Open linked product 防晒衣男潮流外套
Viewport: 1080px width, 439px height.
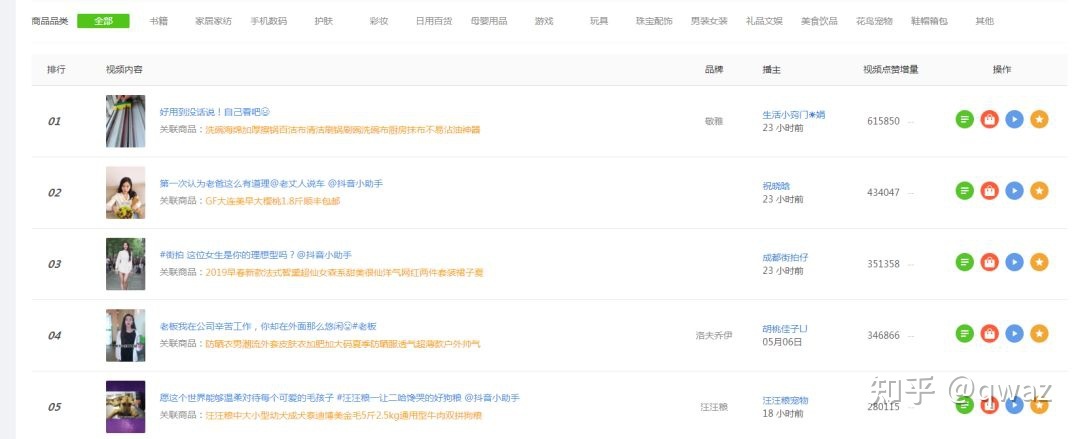342,344
